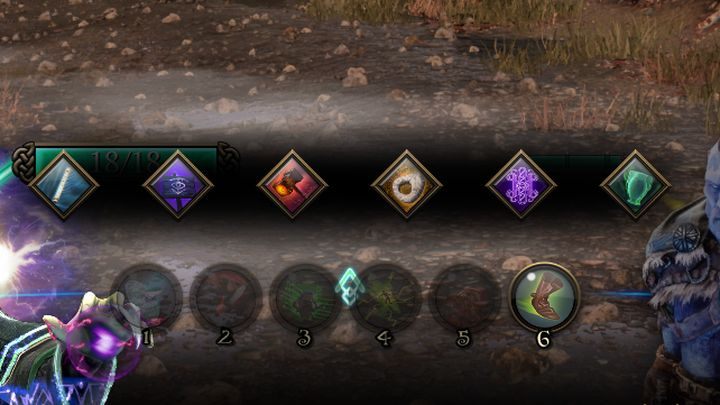This screenshot has width=720, height=405.
Task: Activate the winged boot ability in slot 6
Action: click(x=544, y=297)
